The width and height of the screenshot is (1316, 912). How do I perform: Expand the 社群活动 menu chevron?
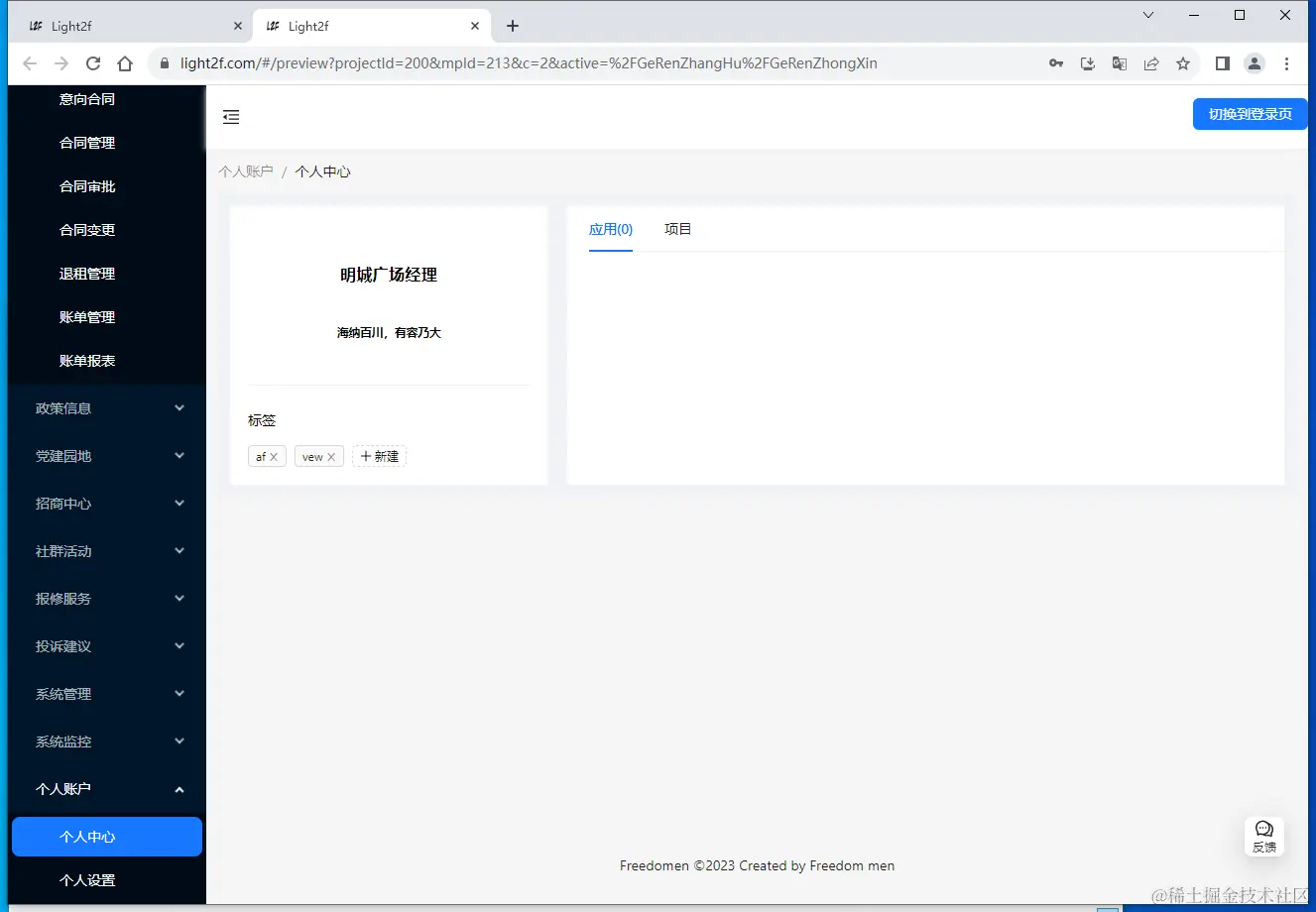(179, 550)
